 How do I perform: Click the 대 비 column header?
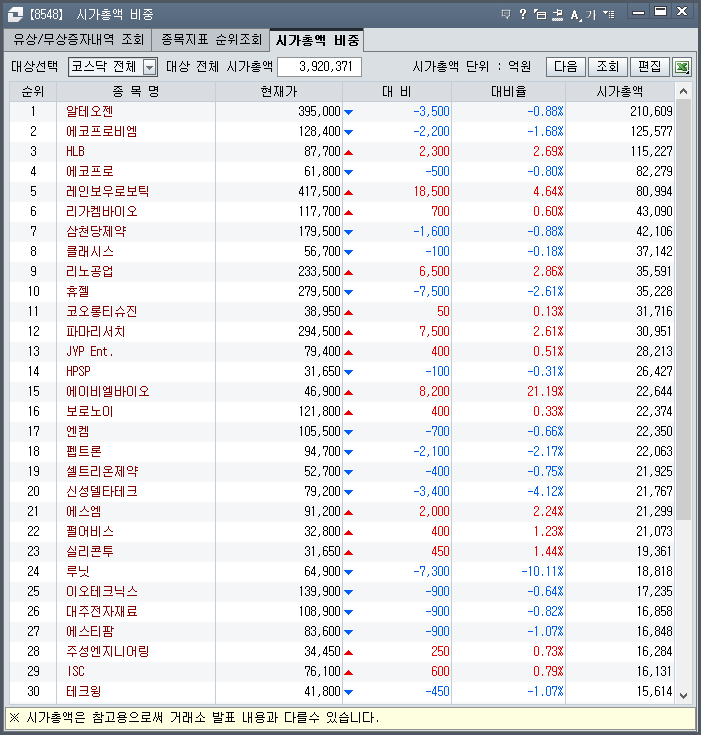(397, 91)
